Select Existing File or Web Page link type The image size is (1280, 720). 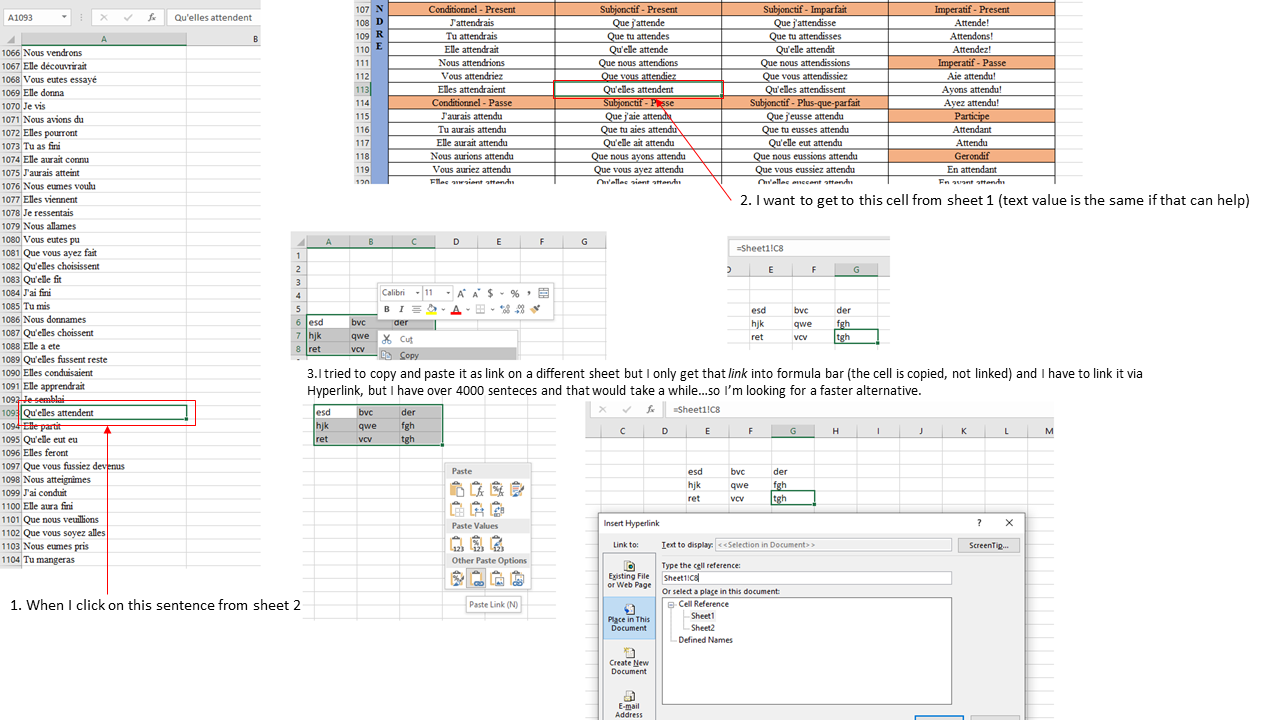pos(629,574)
